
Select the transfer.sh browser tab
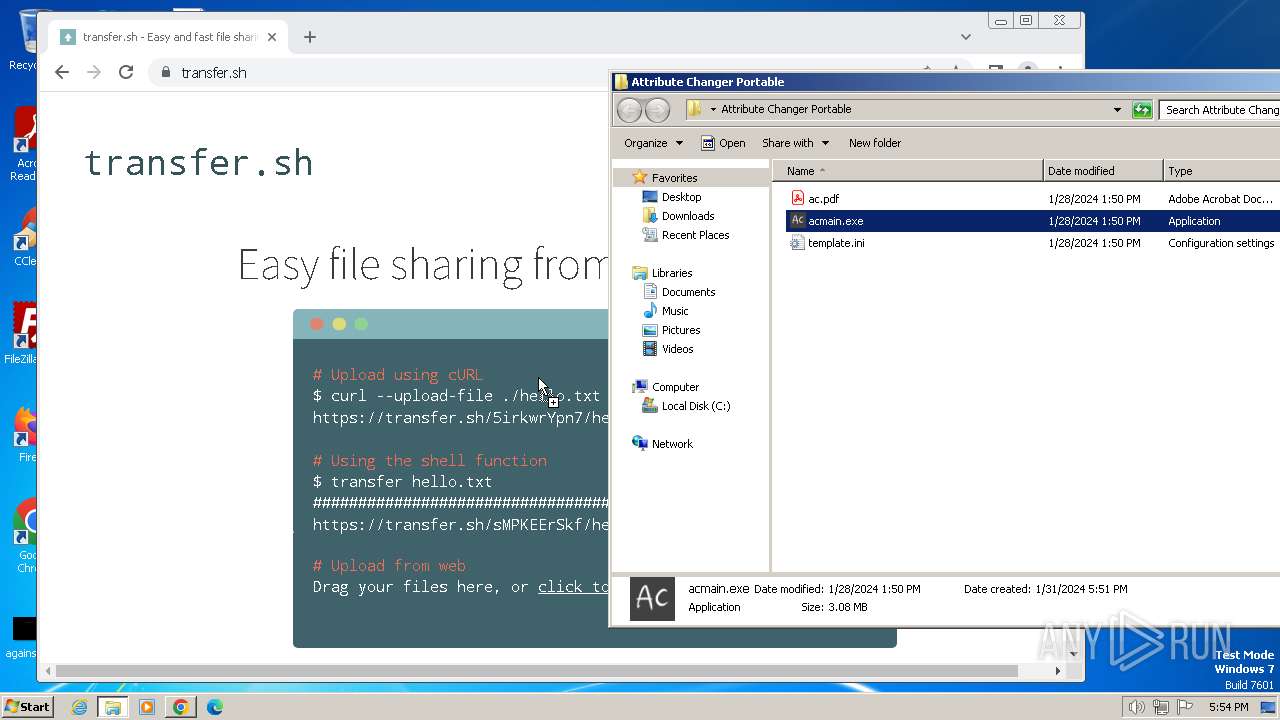click(x=168, y=37)
